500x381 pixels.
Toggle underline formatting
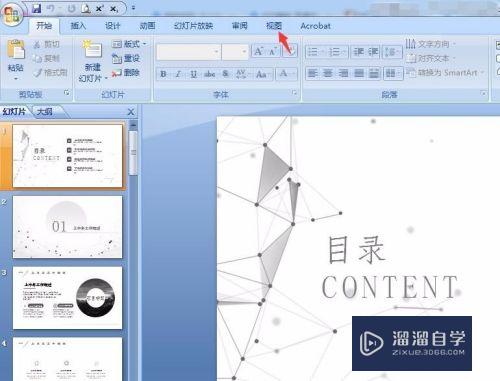(194, 74)
